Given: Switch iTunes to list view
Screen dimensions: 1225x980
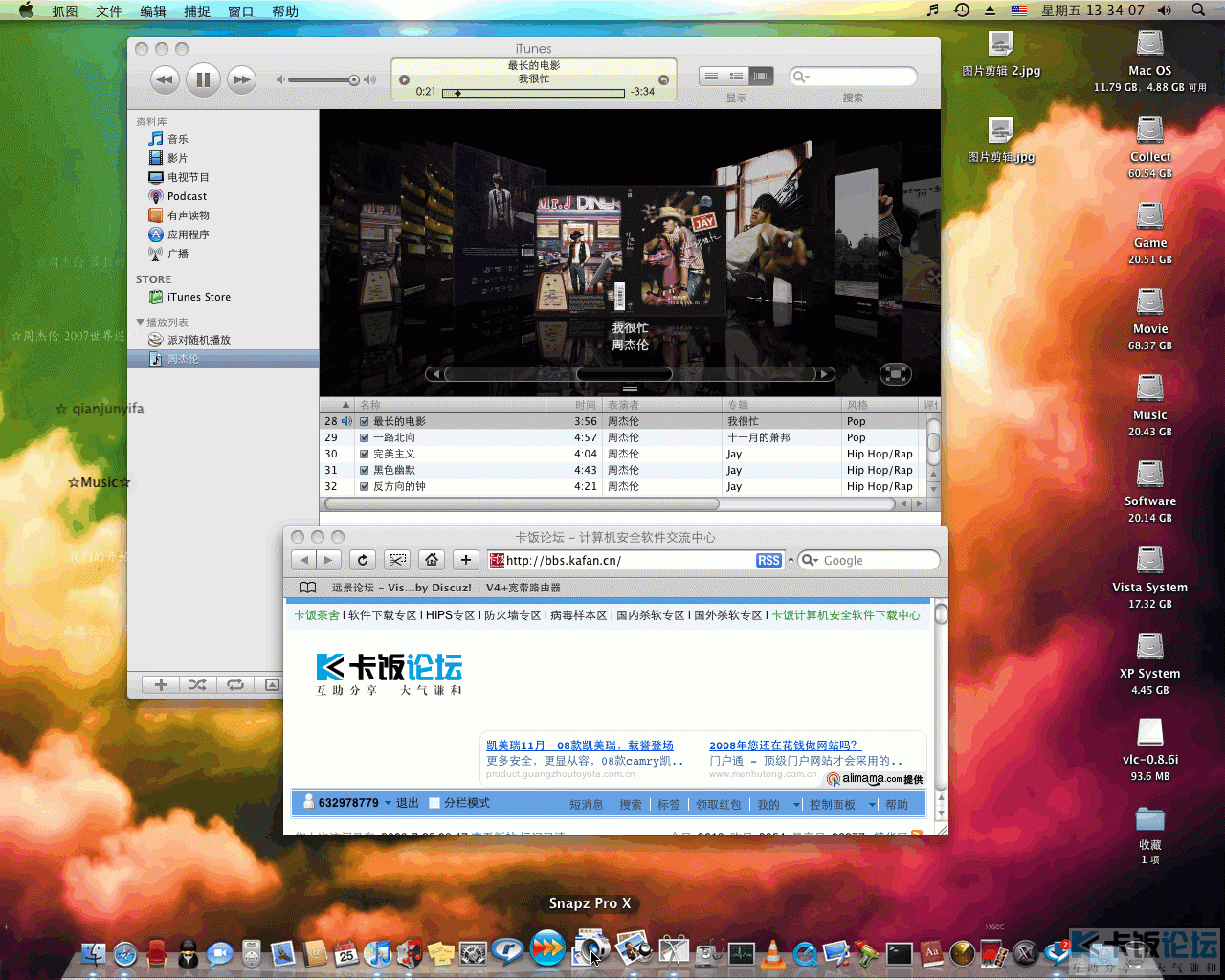Looking at the screenshot, I should (711, 76).
